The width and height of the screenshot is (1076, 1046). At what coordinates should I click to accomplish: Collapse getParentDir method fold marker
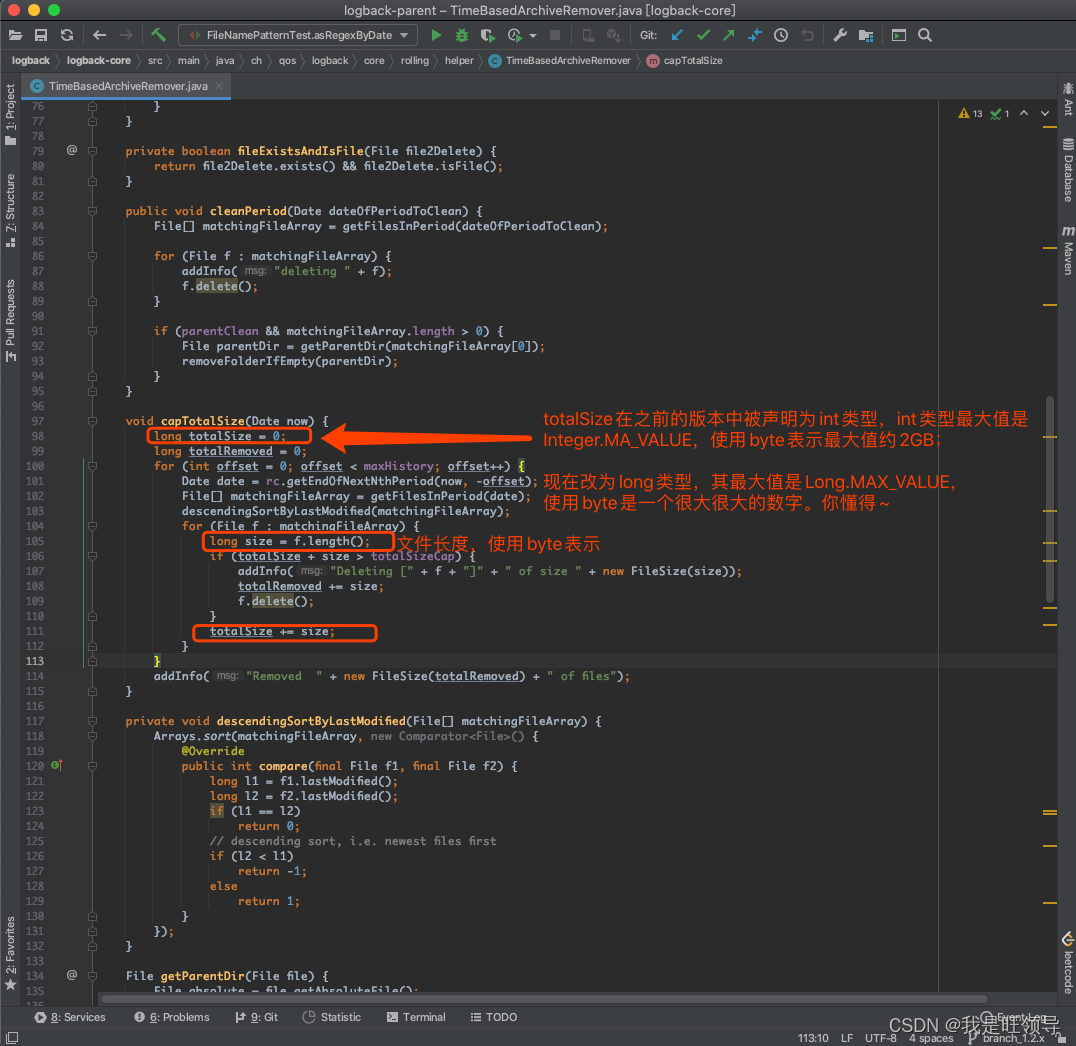click(93, 975)
